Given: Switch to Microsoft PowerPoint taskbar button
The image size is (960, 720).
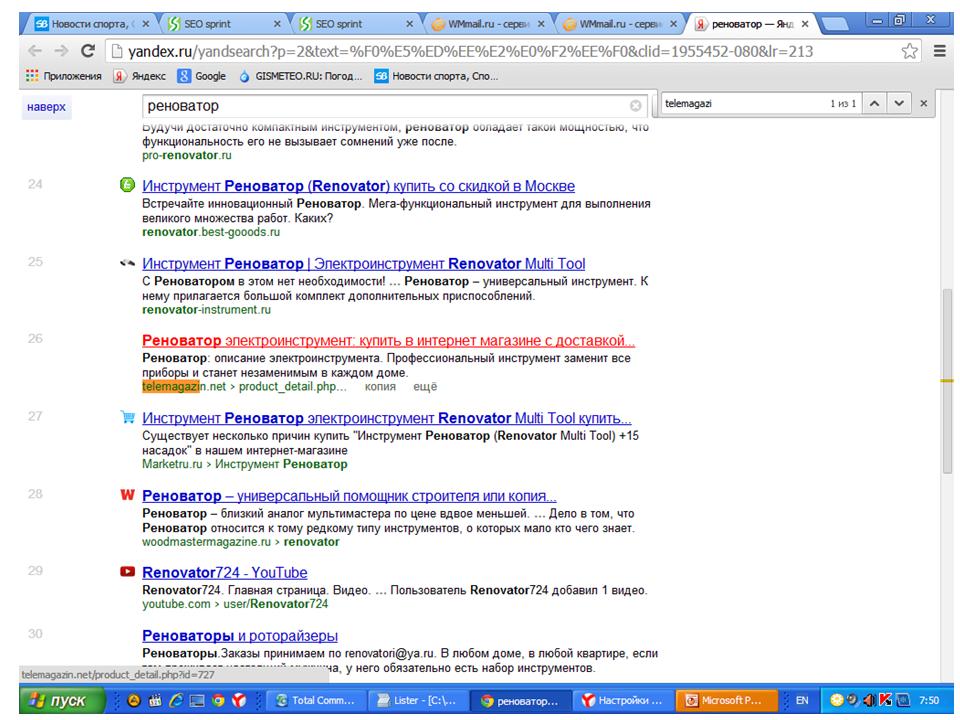Looking at the screenshot, I should coord(726,700).
